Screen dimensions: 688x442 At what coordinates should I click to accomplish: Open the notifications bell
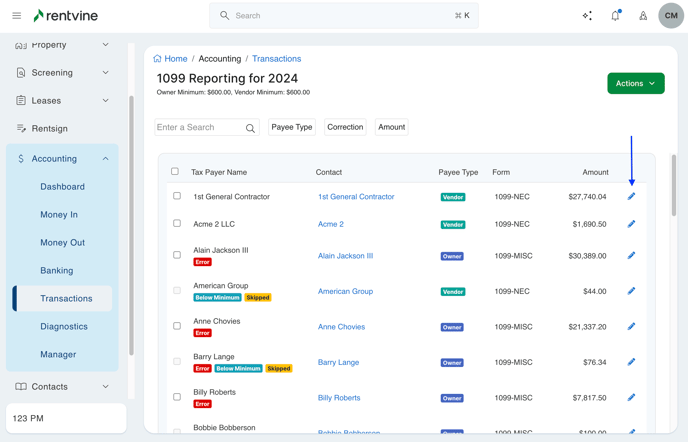click(x=615, y=16)
